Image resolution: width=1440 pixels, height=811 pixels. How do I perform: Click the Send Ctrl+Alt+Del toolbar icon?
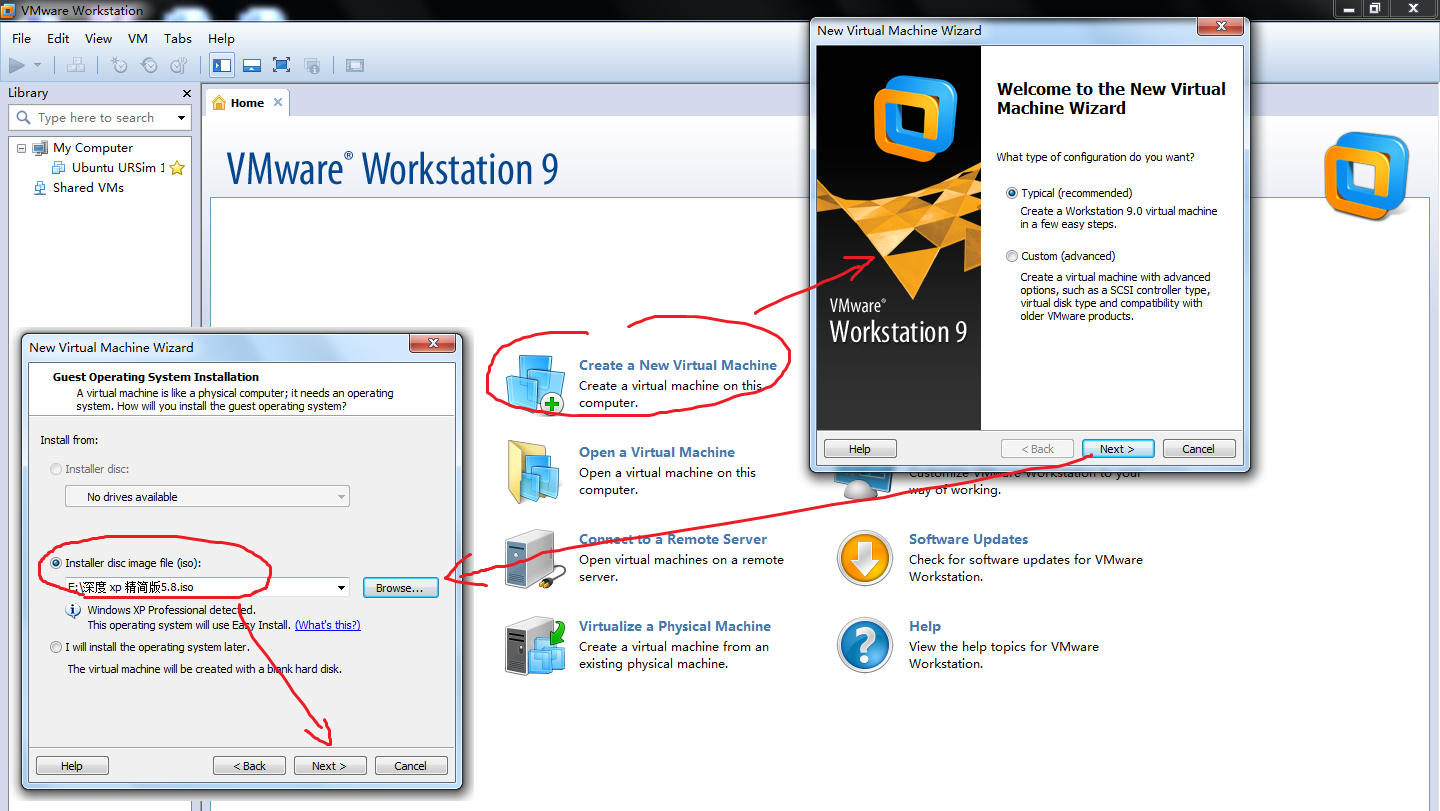tap(75, 65)
